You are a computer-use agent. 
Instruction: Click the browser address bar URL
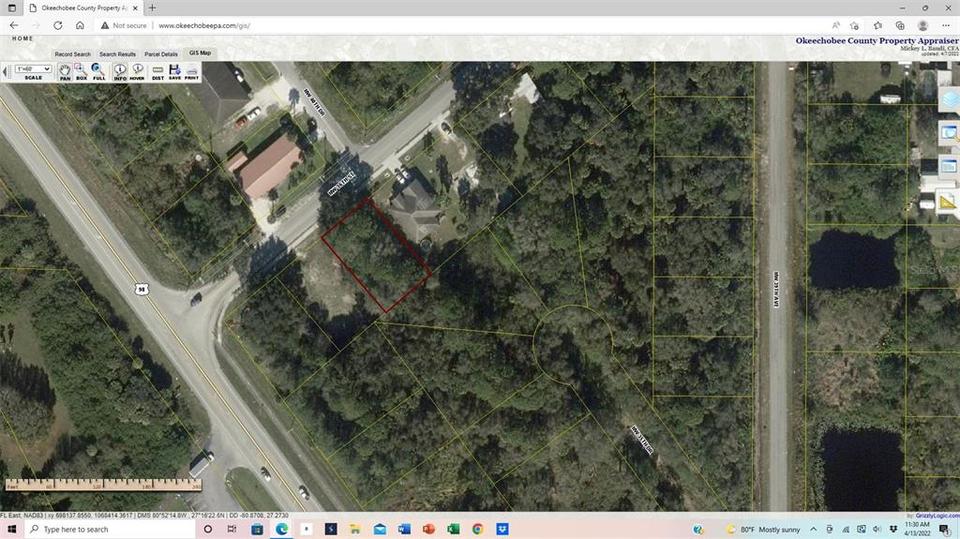tap(204, 26)
